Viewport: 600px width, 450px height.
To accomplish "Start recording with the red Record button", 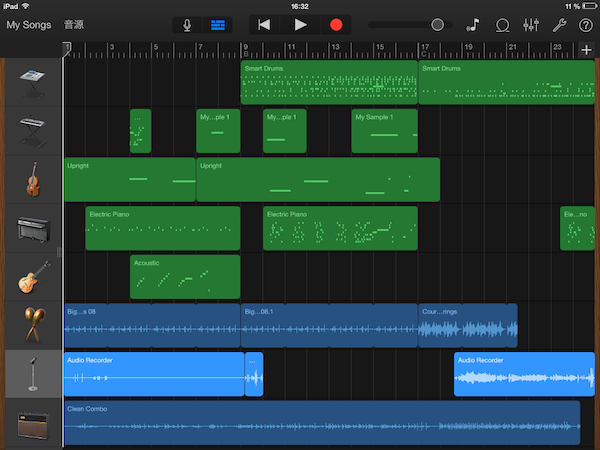I will pyautogui.click(x=336, y=25).
